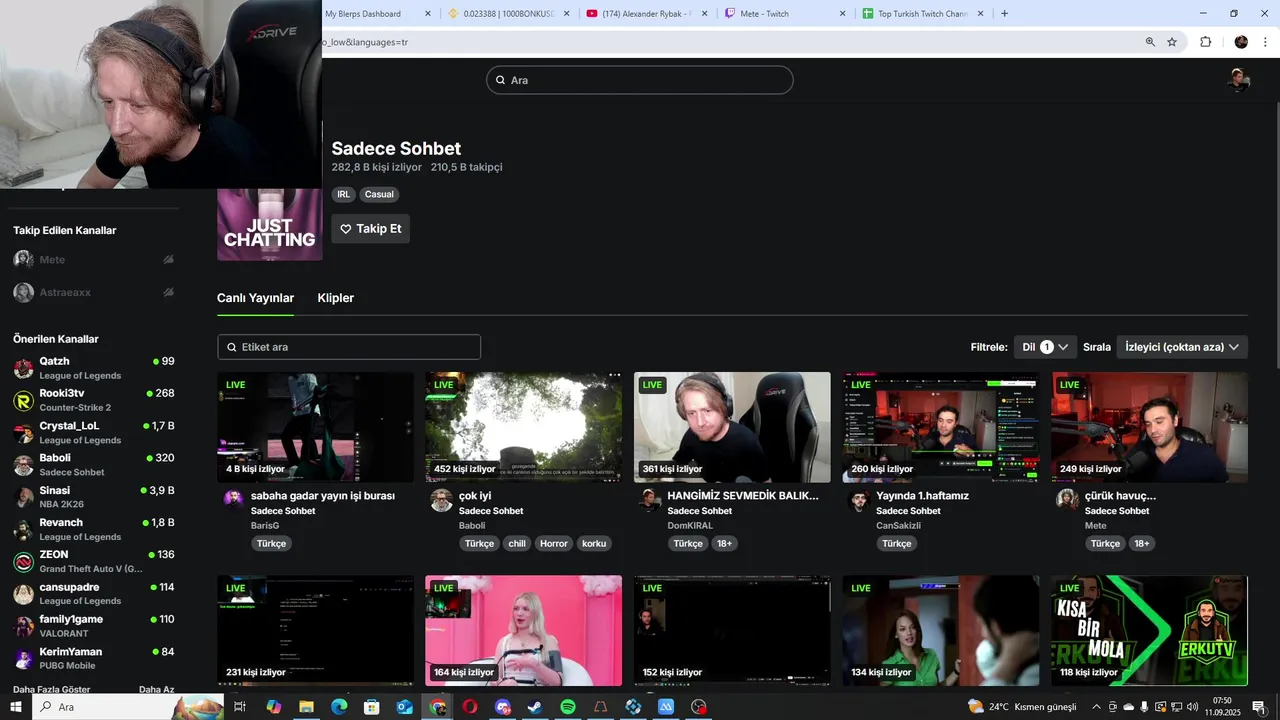Click DomKIRAL streamer avatar icon
This screenshot has width=1280, height=720.
pyautogui.click(x=651, y=500)
